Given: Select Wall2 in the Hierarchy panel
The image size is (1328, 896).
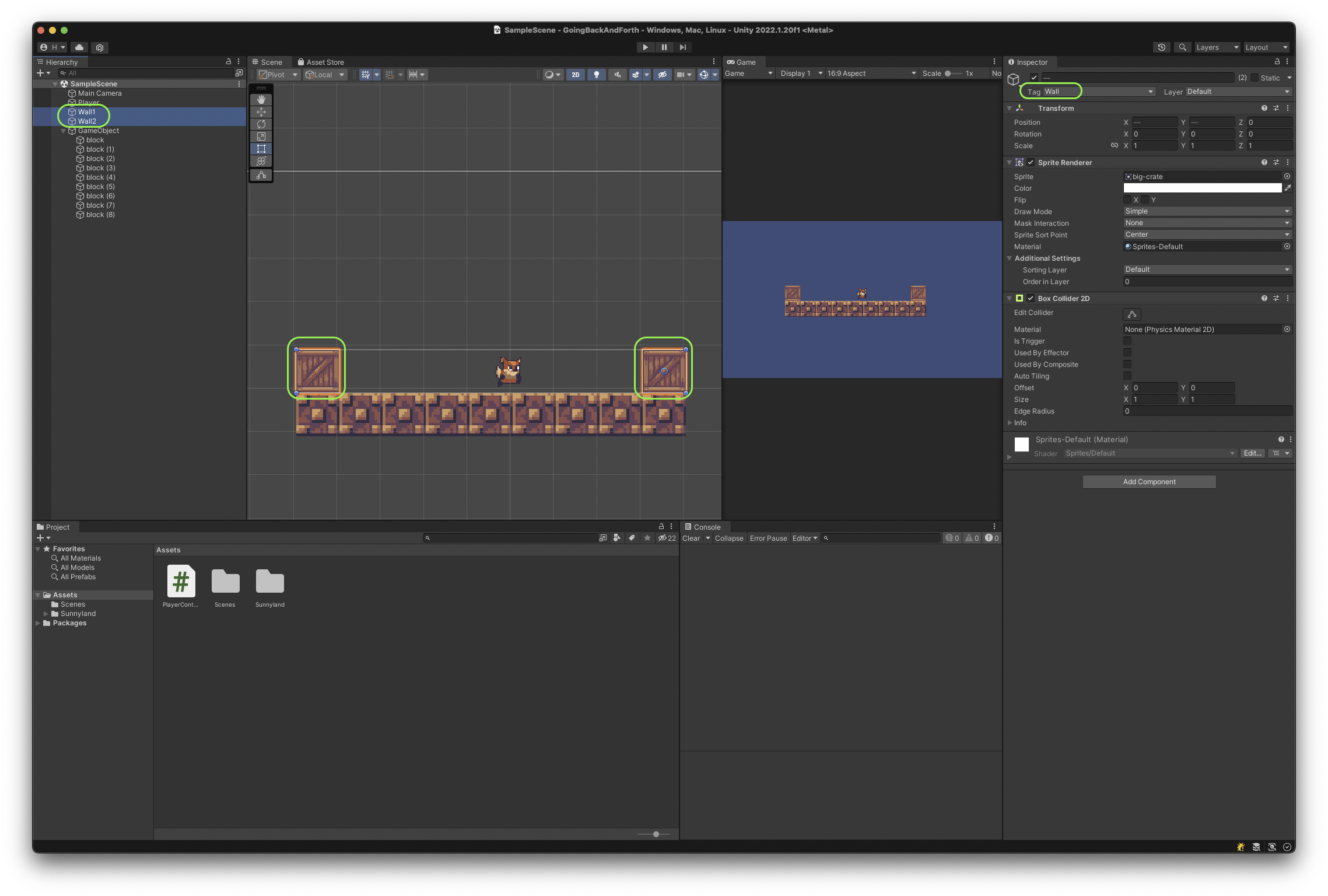Looking at the screenshot, I should [88, 121].
